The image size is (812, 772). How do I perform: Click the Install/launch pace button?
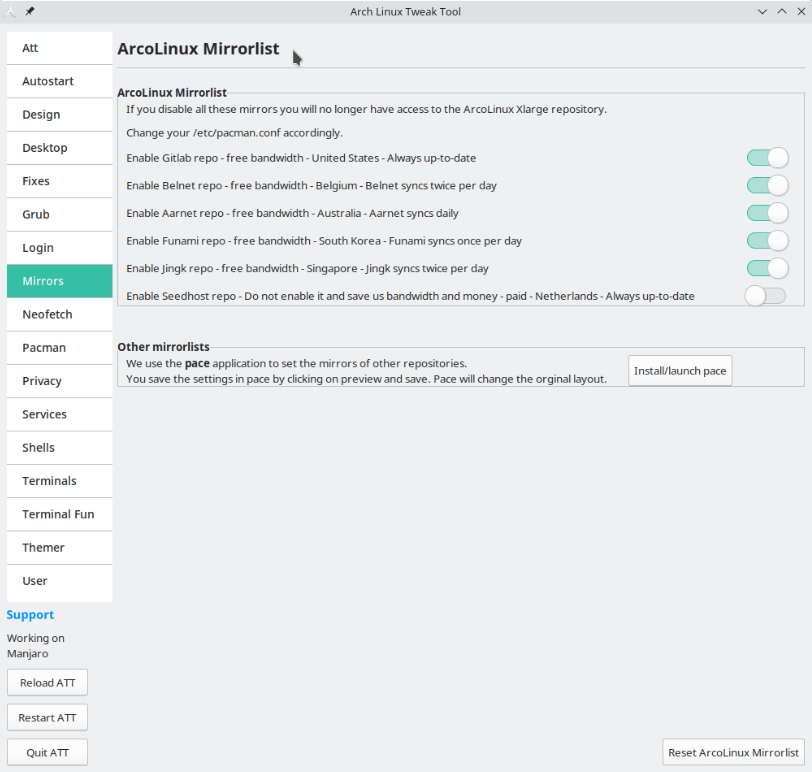point(680,371)
